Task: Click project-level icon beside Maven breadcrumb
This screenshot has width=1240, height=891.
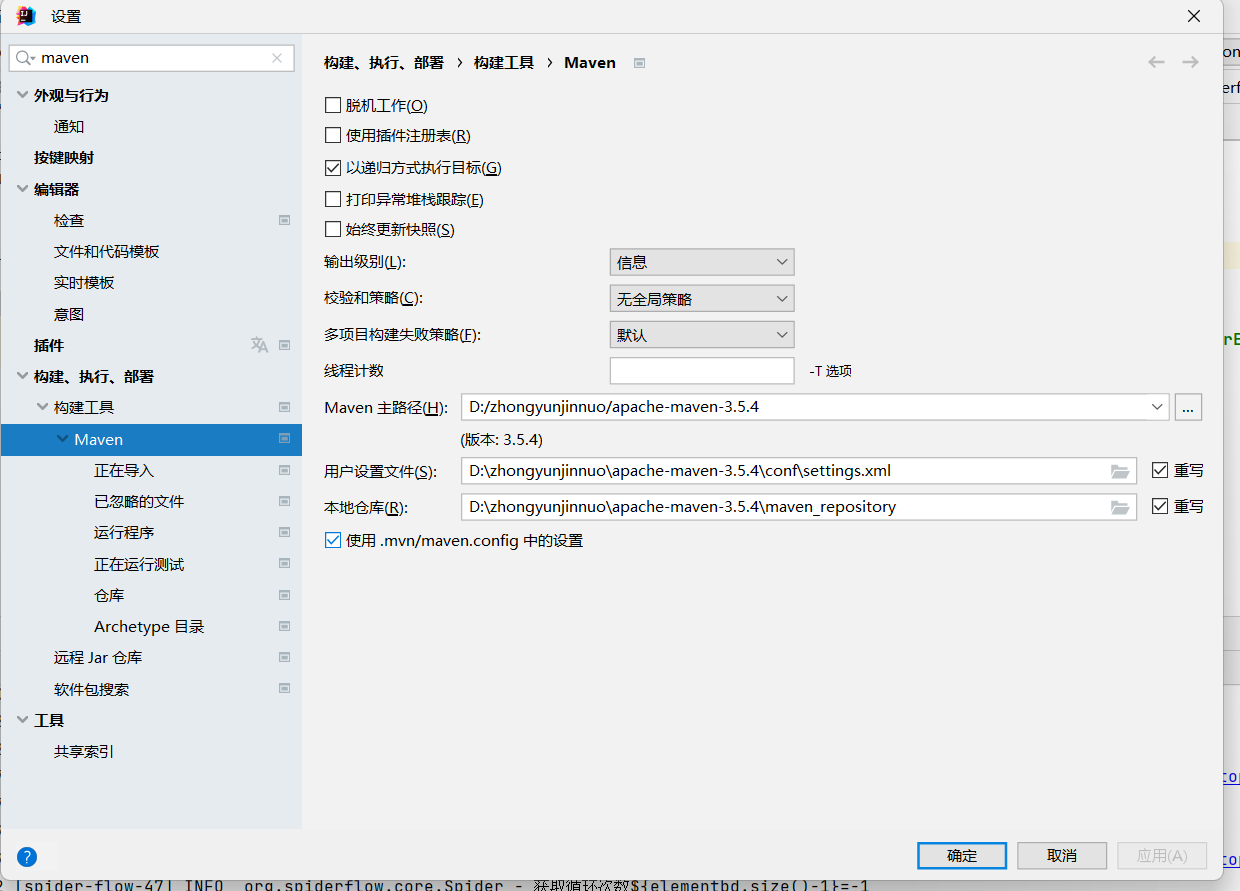Action: (640, 63)
